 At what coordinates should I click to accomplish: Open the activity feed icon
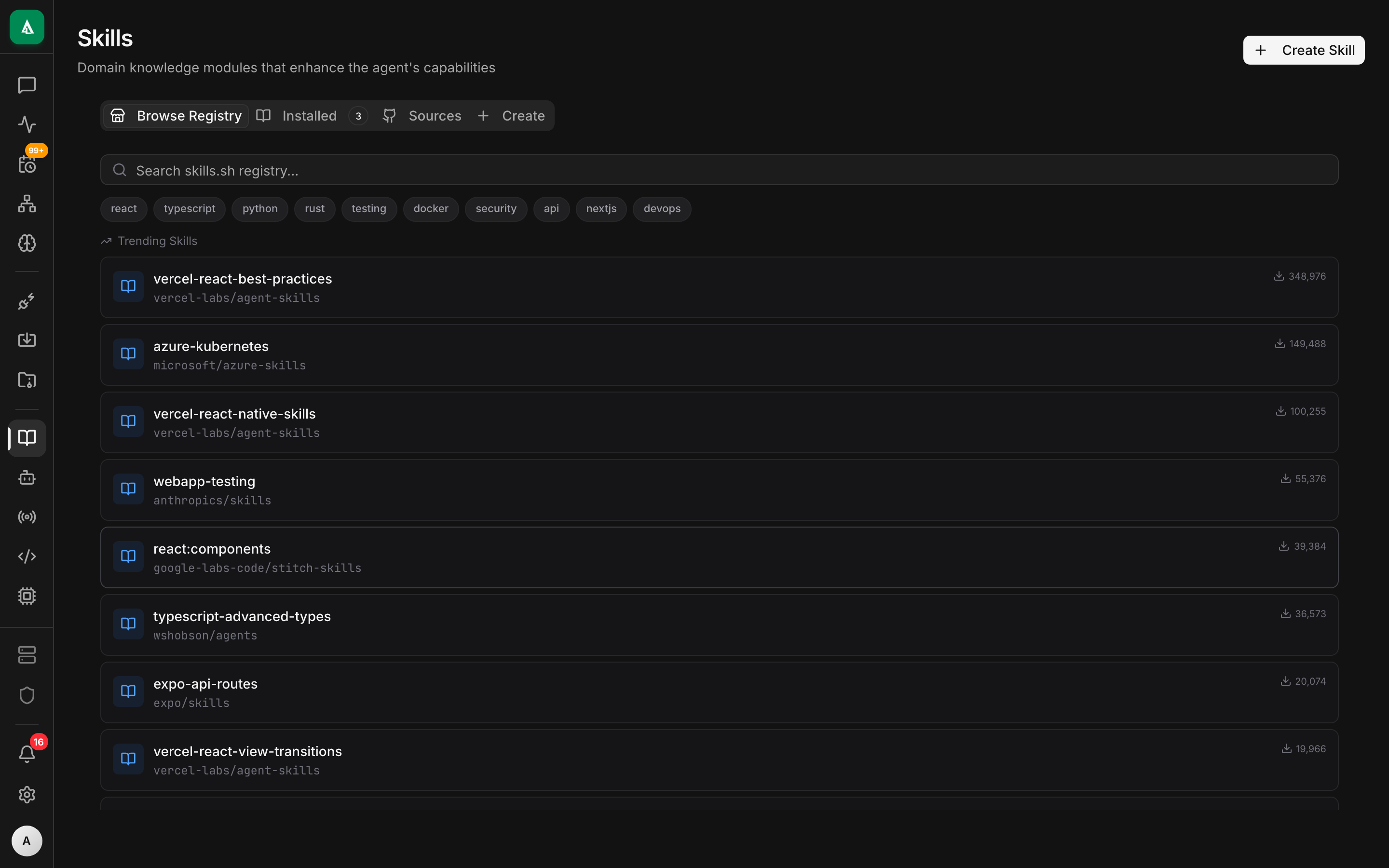27,124
